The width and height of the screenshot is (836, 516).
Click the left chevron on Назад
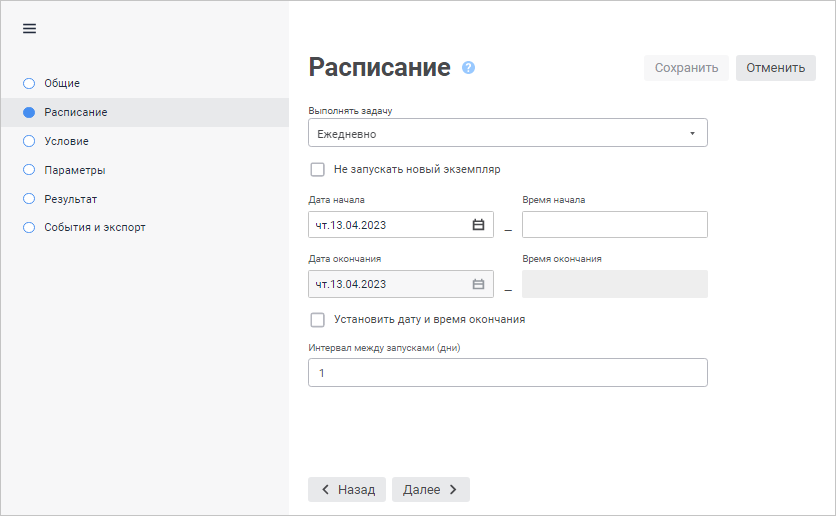pyautogui.click(x=325, y=490)
